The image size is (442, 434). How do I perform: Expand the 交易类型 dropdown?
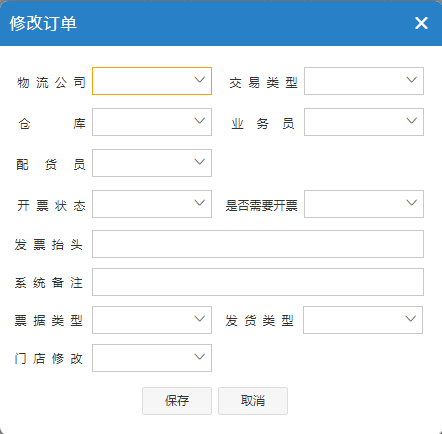pos(364,81)
